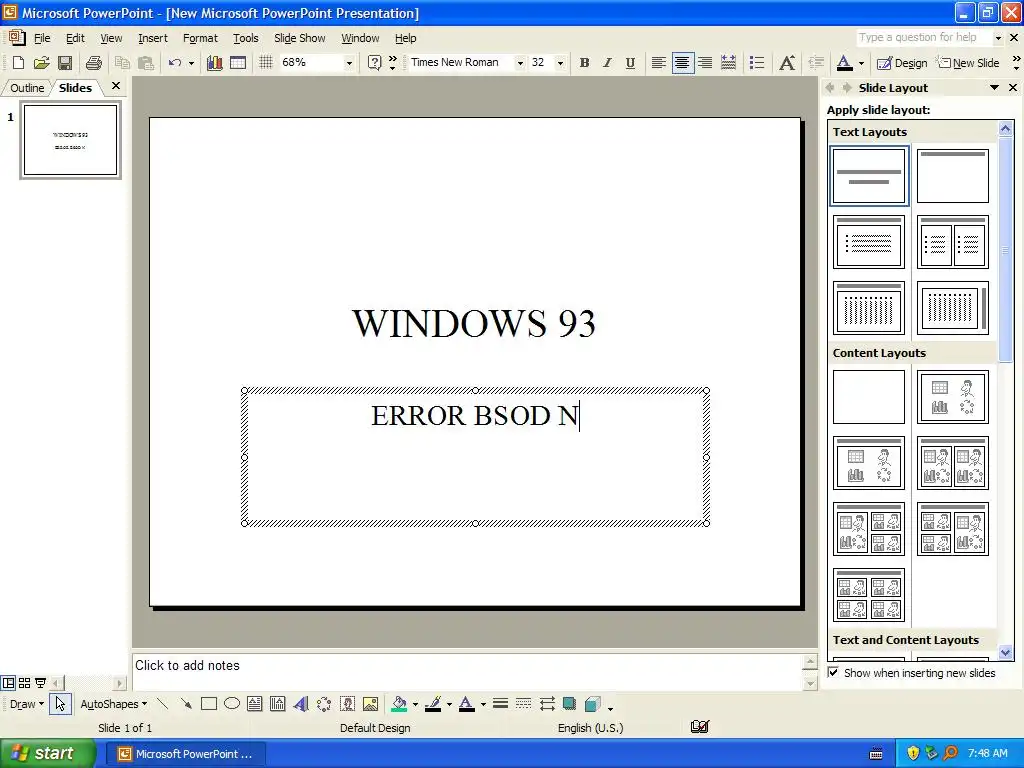Toggle Bold formatting
The width and height of the screenshot is (1024, 768).
[x=584, y=63]
